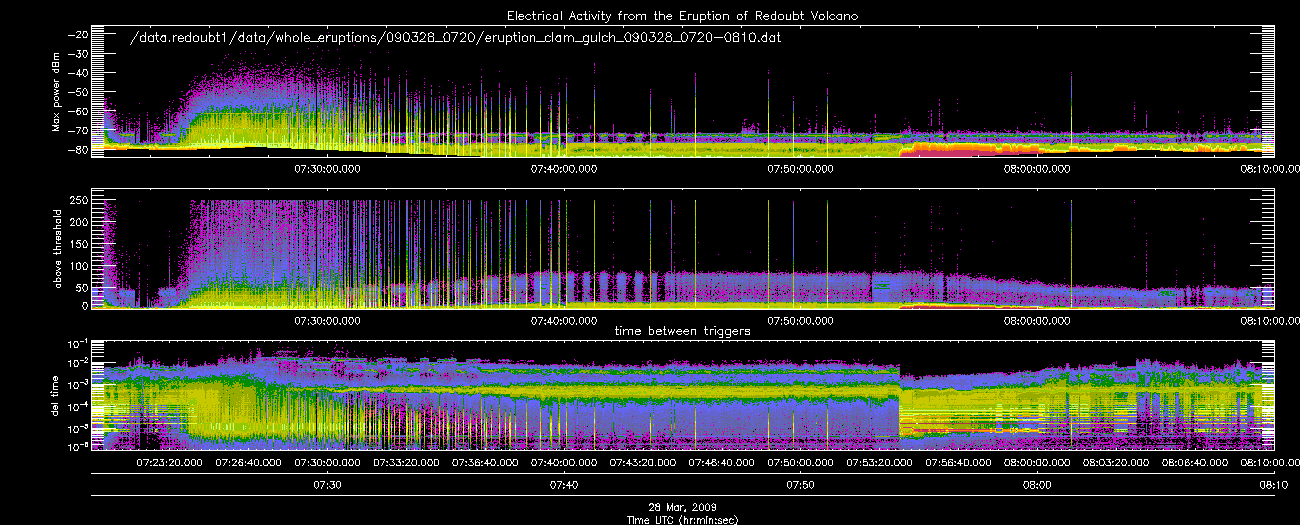Click the -20 tick on Max power axis
The height and width of the screenshot is (525, 1300).
click(x=77, y=34)
